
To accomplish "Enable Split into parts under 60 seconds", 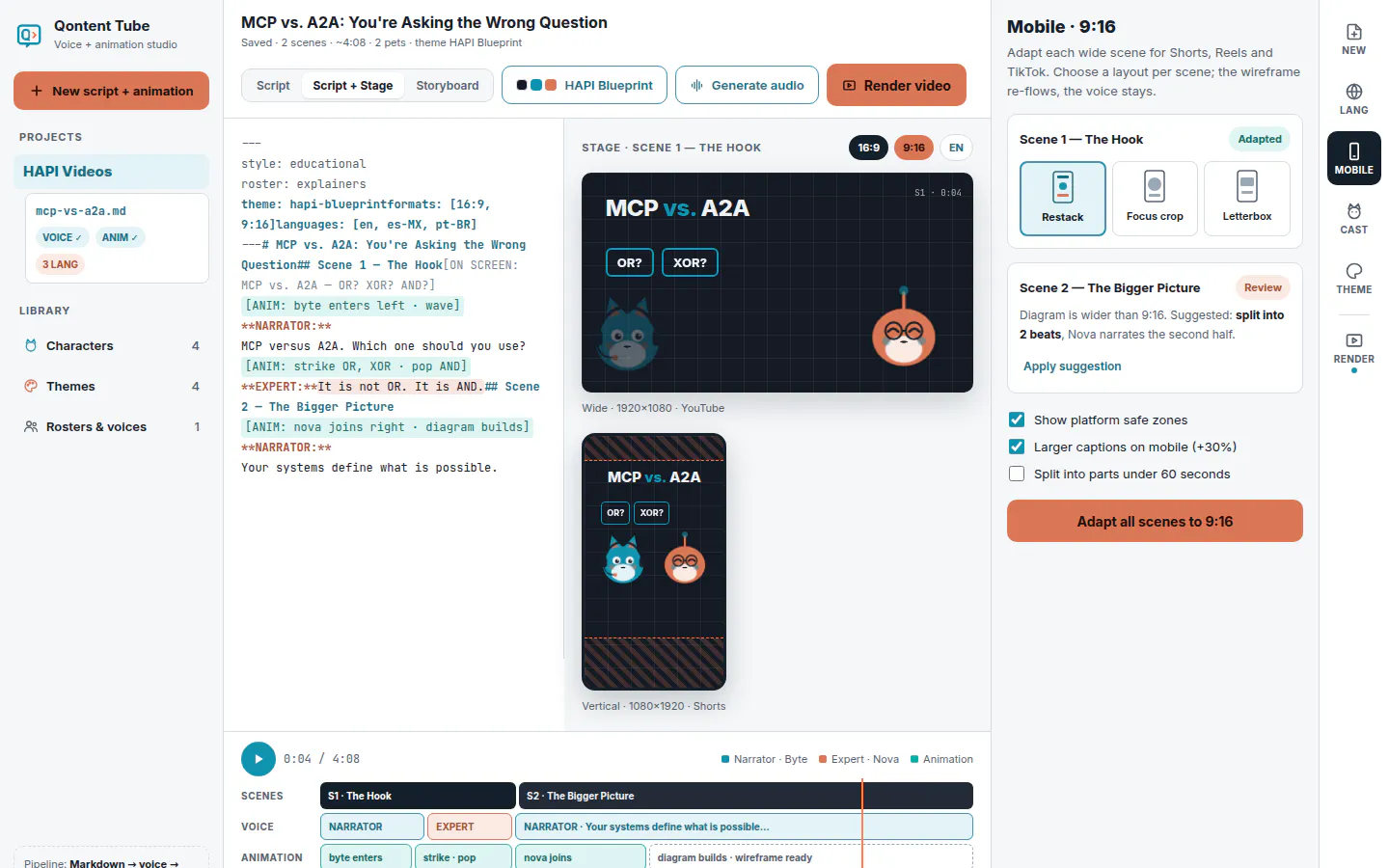I will (1017, 474).
